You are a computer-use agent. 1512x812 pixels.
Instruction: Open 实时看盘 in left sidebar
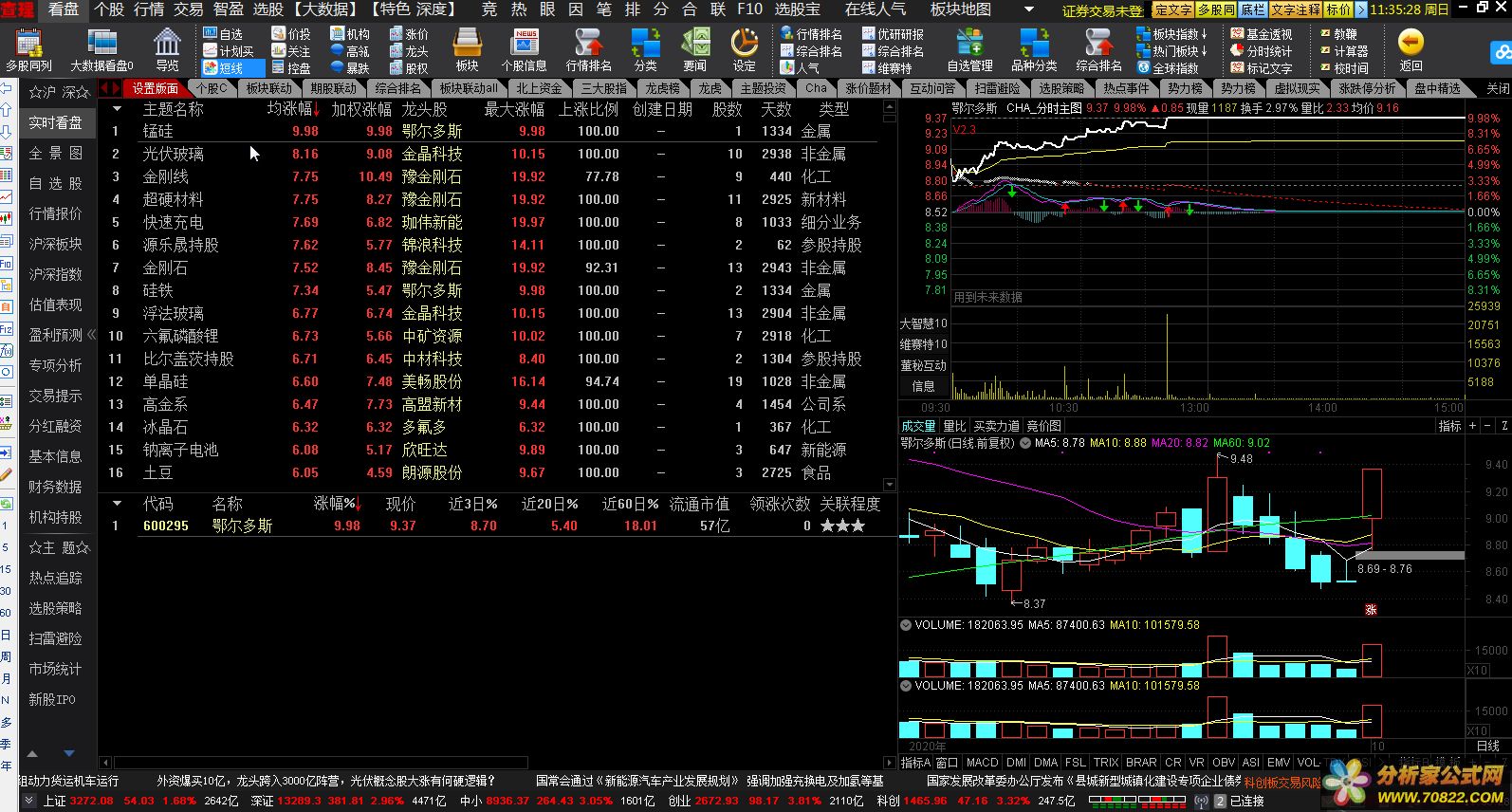56,123
